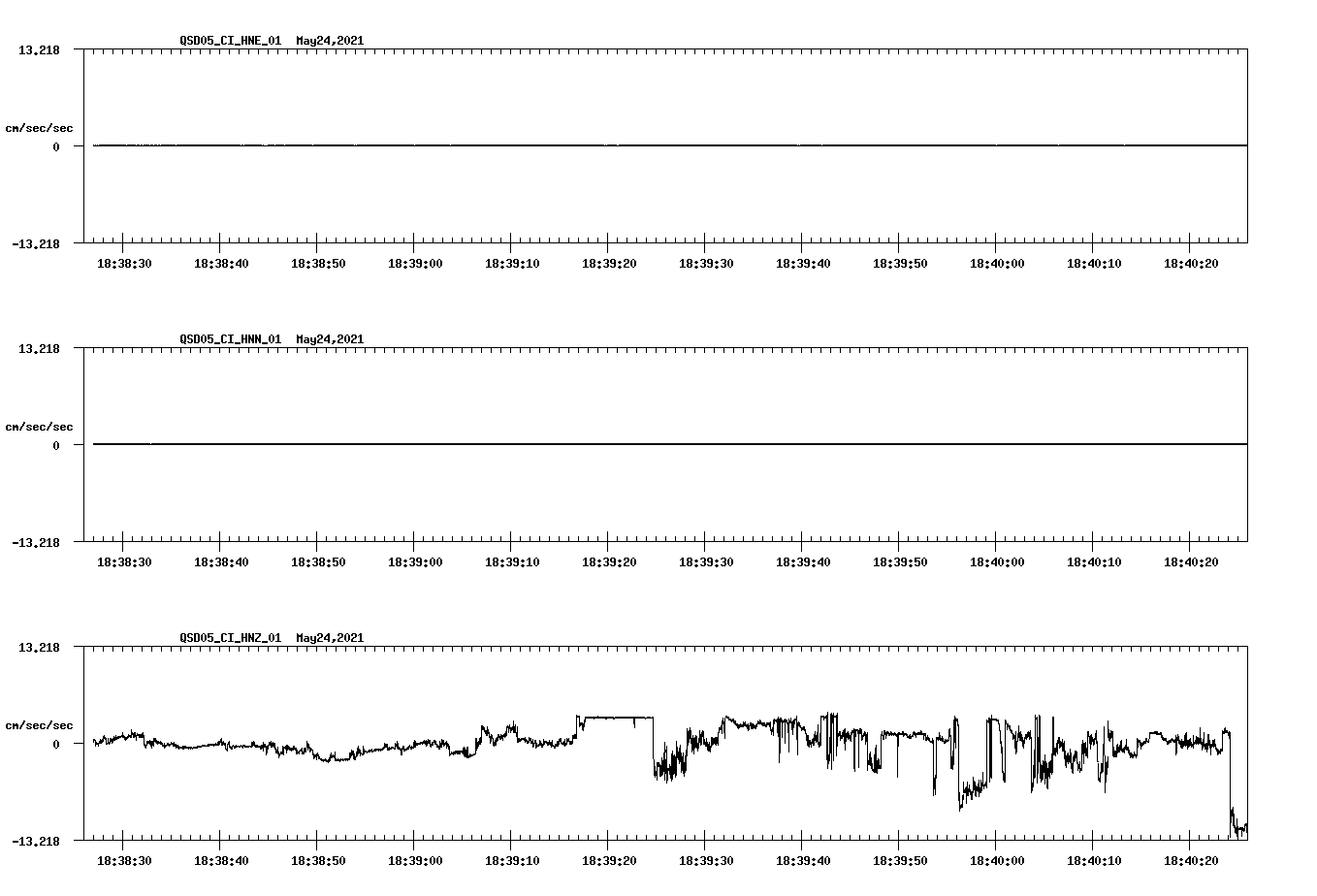The width and height of the screenshot is (1317, 896).
Task: Click the cm/sec/sec axis label of top plot
Action: coord(40,127)
